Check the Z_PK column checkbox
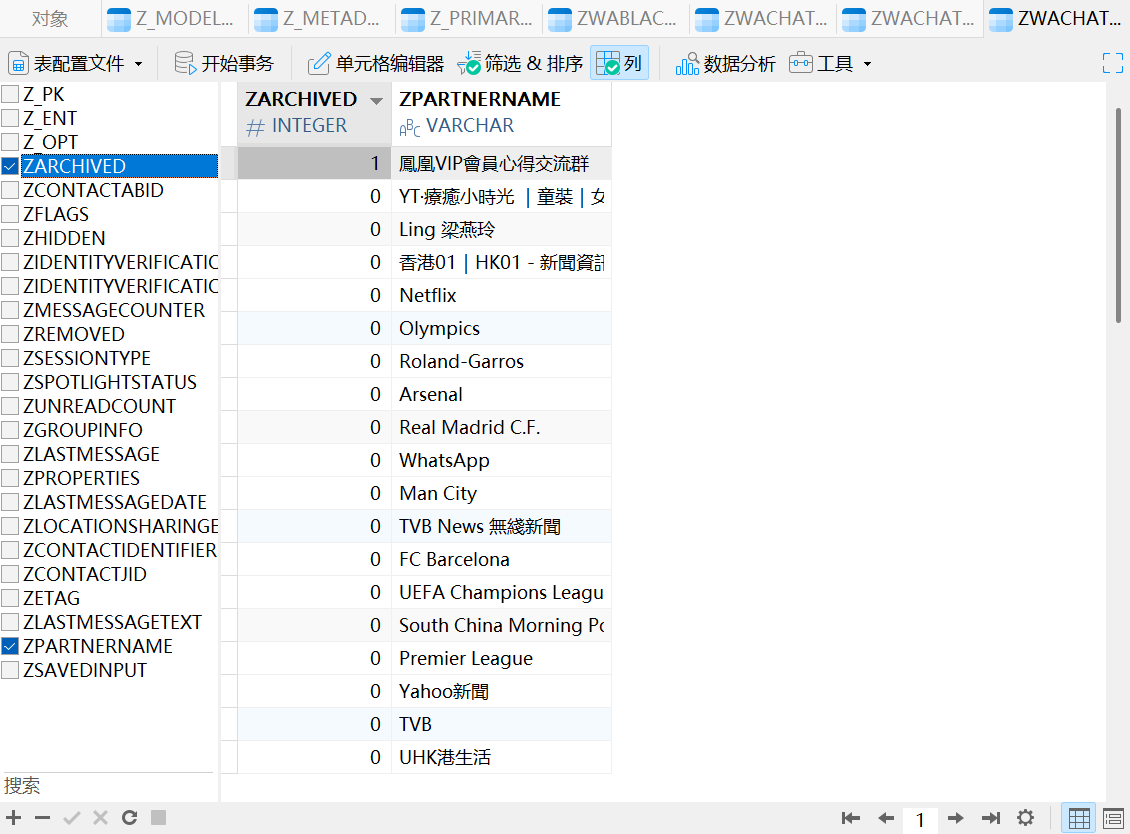1130x834 pixels. (x=10, y=94)
